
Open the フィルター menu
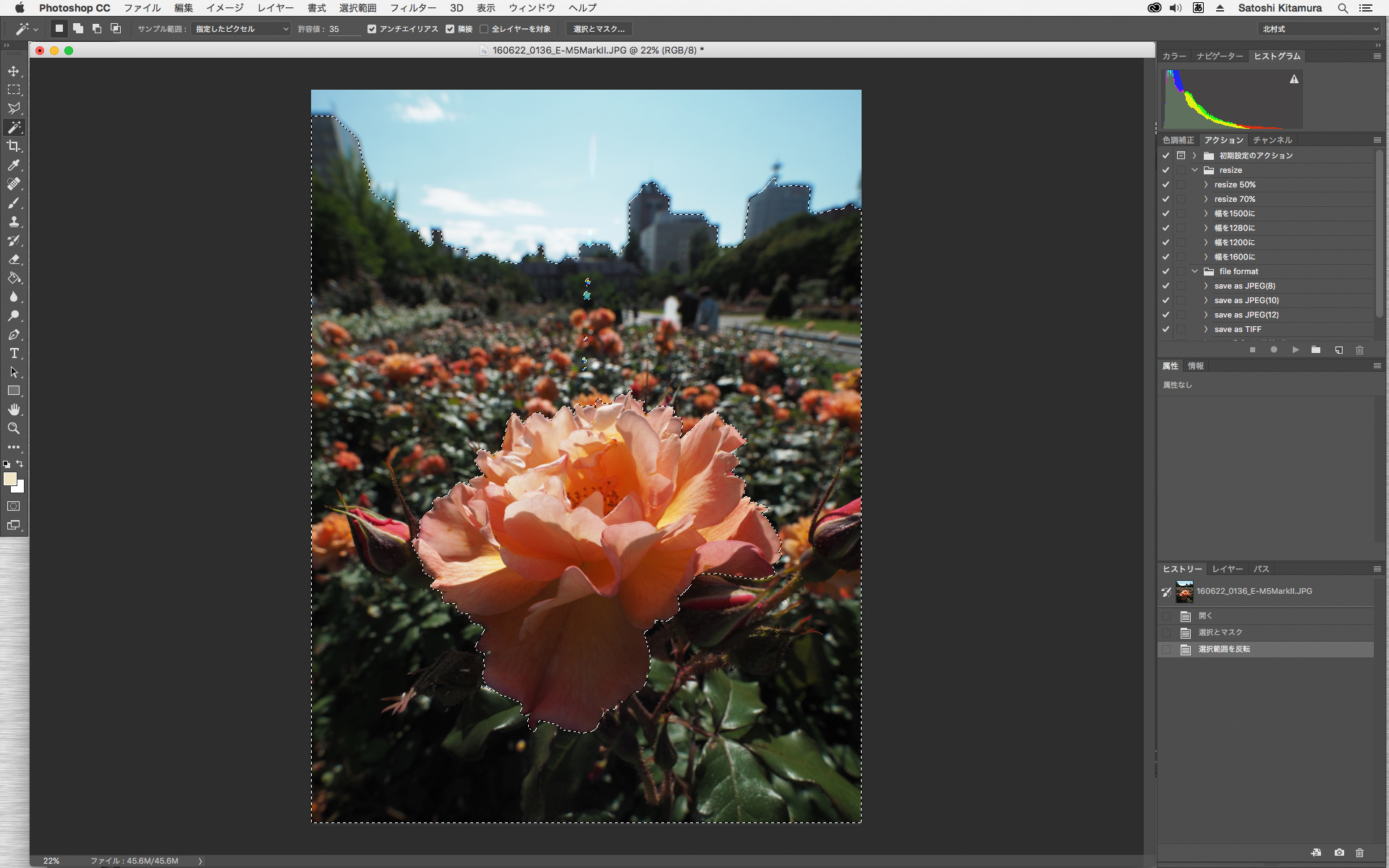(x=412, y=8)
